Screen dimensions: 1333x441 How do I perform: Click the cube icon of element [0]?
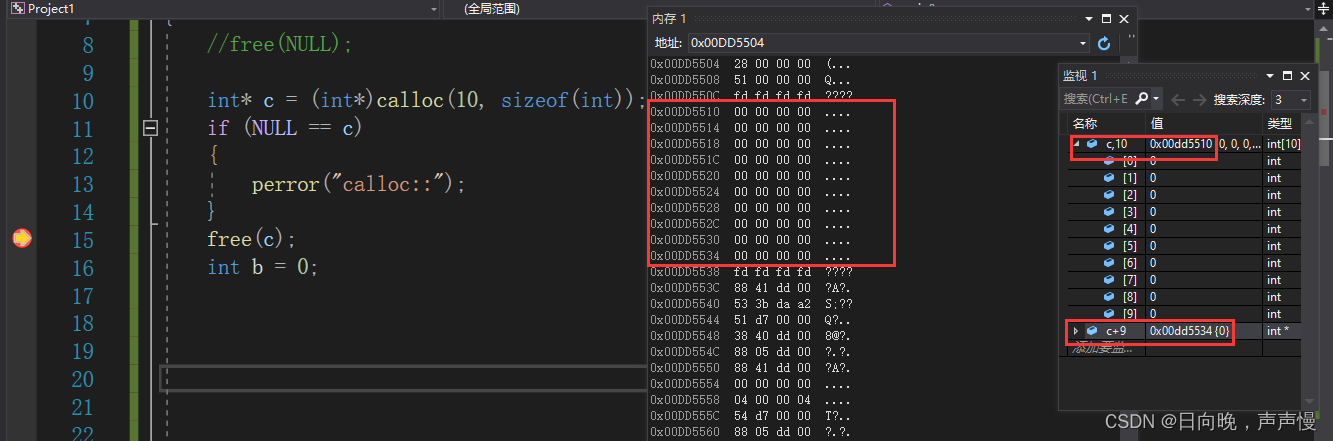(1109, 161)
